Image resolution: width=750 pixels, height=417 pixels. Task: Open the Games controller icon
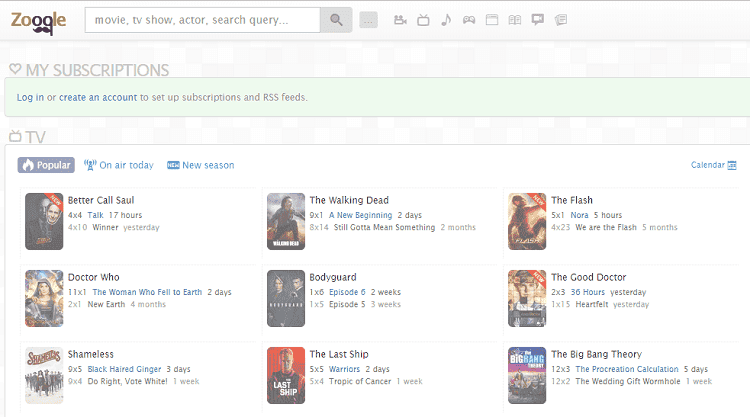click(468, 19)
